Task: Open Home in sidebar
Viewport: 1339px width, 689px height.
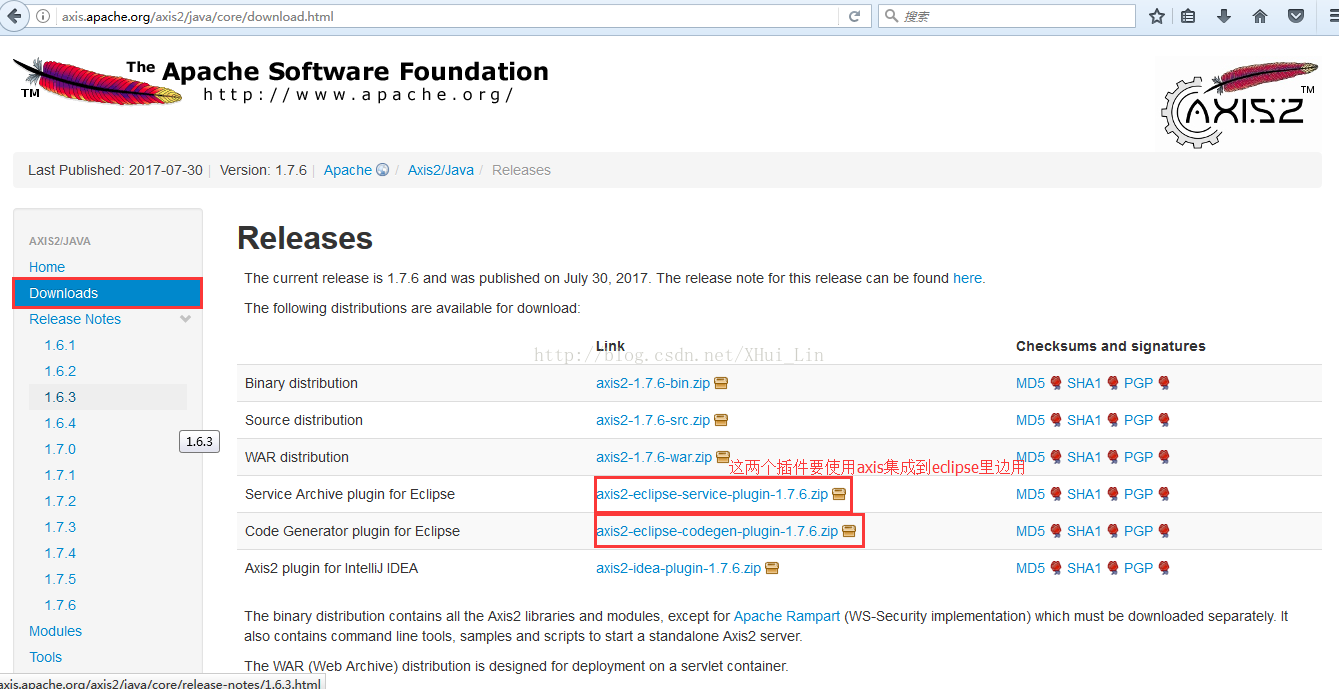Action: click(47, 267)
